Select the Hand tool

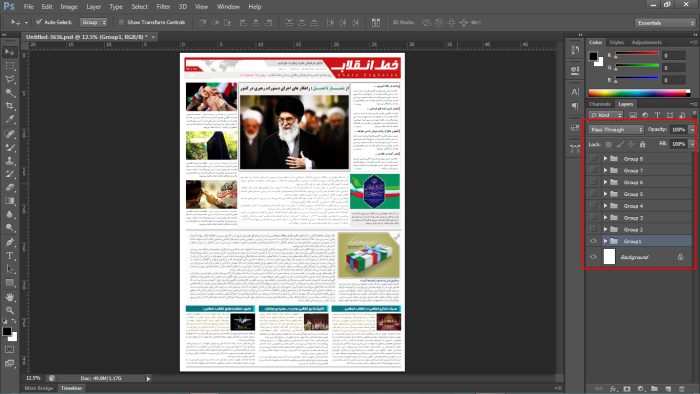[x=9, y=297]
